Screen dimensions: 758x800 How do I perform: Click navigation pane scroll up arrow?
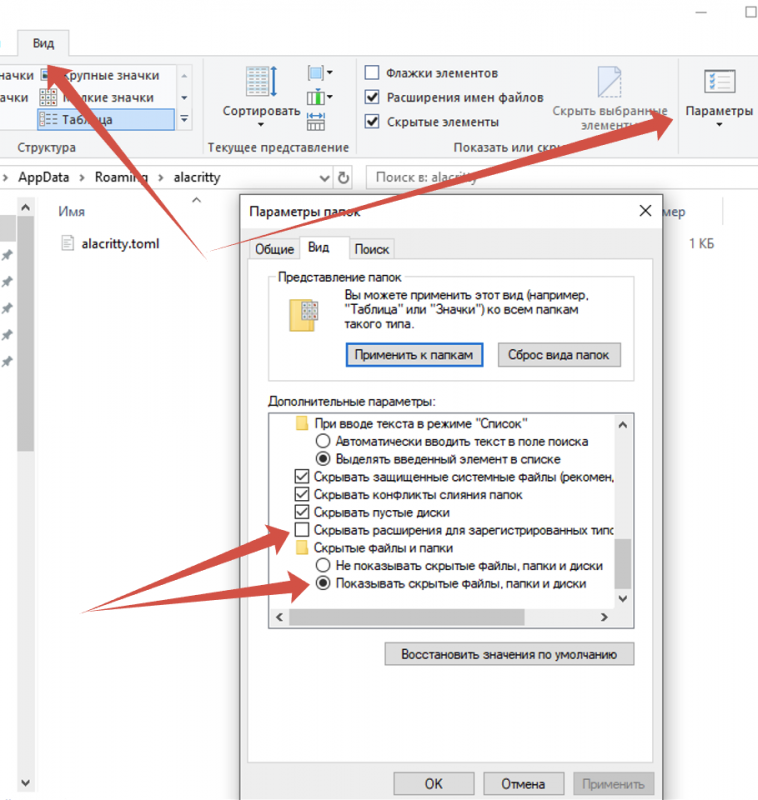tap(26, 208)
